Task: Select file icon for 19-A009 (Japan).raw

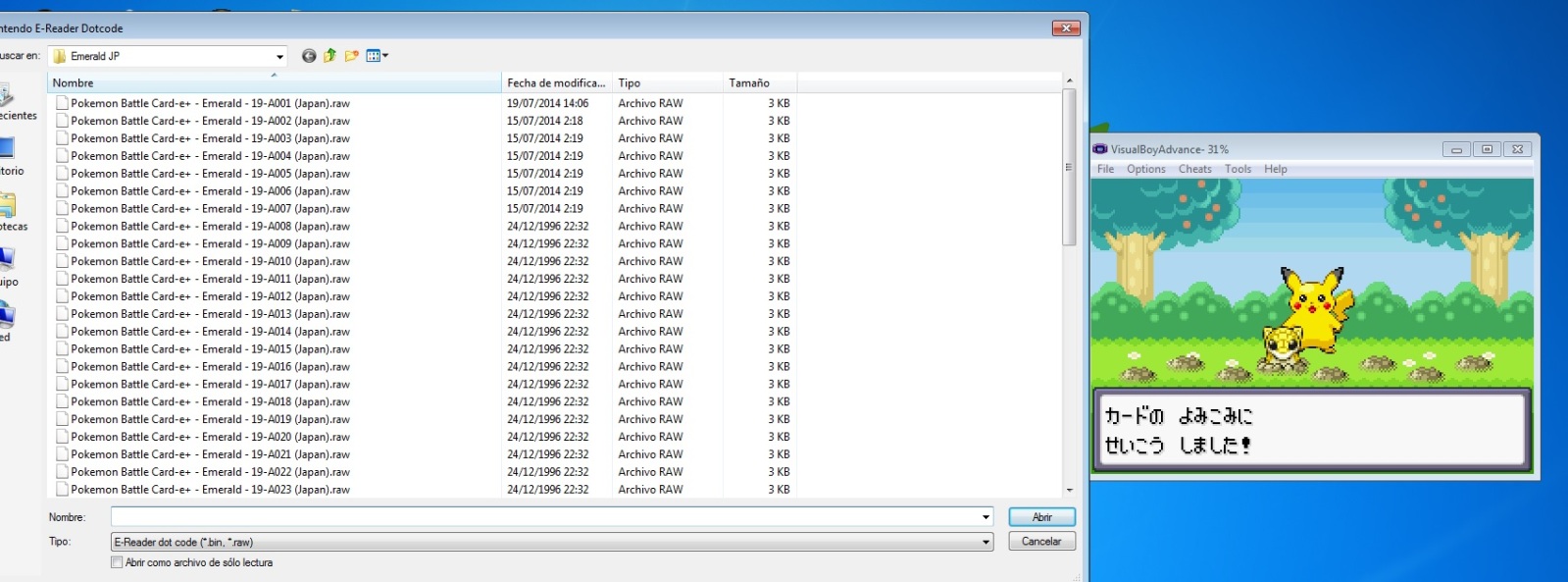Action: 62,243
